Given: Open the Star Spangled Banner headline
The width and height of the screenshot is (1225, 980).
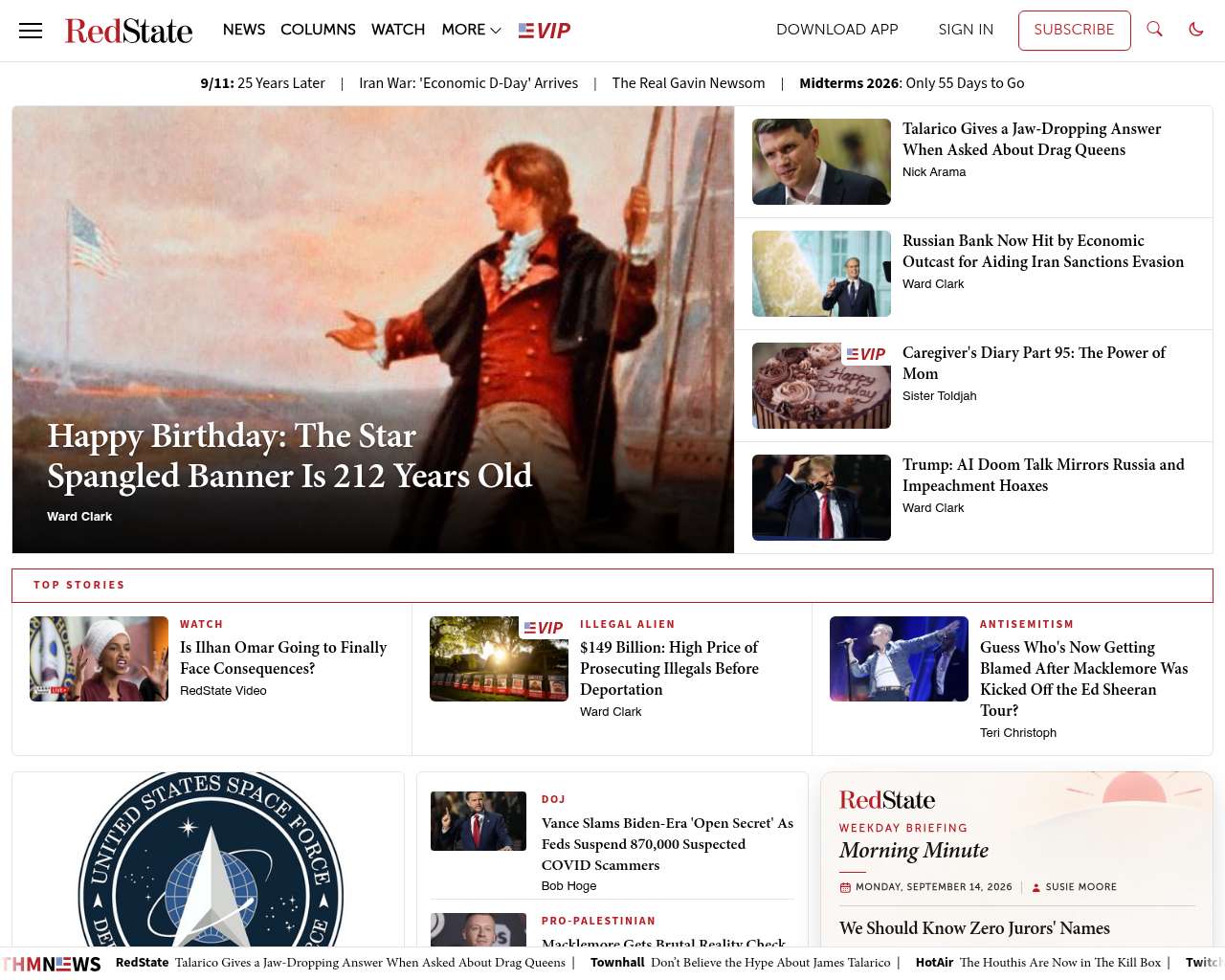Looking at the screenshot, I should click(290, 456).
